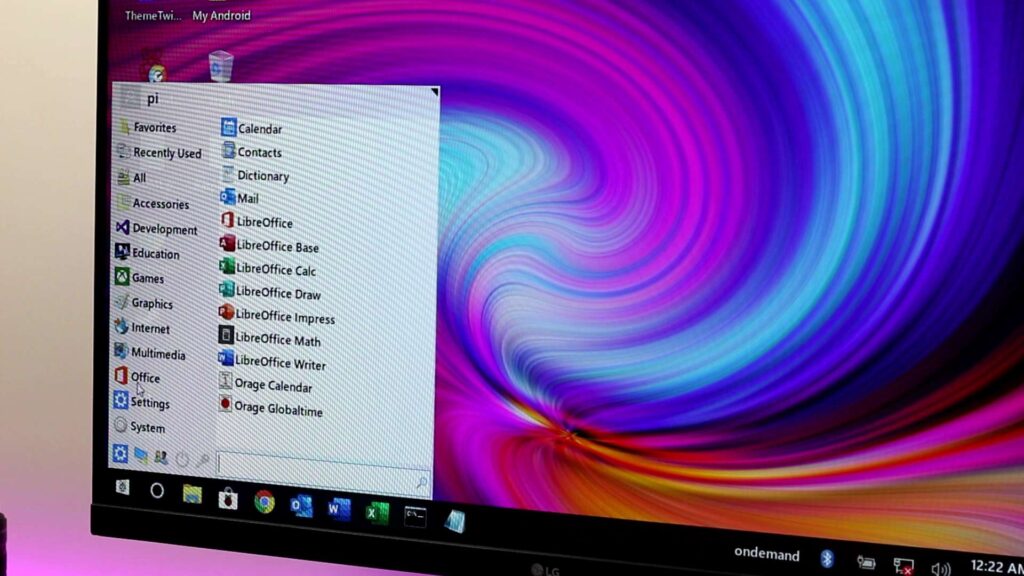This screenshot has height=576, width=1024.
Task: Open Orage Calendar
Action: coord(265,385)
